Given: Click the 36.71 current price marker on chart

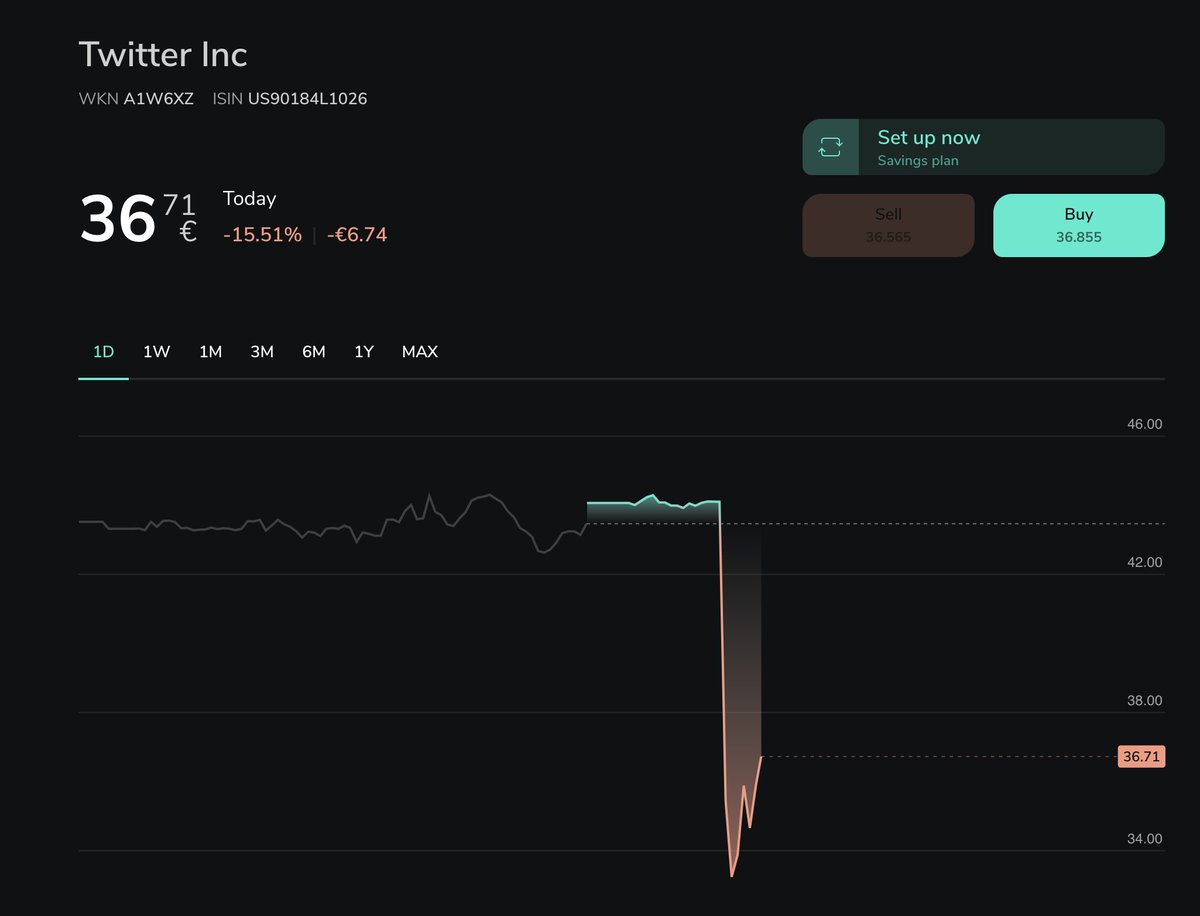Looking at the screenshot, I should pos(1141,757).
